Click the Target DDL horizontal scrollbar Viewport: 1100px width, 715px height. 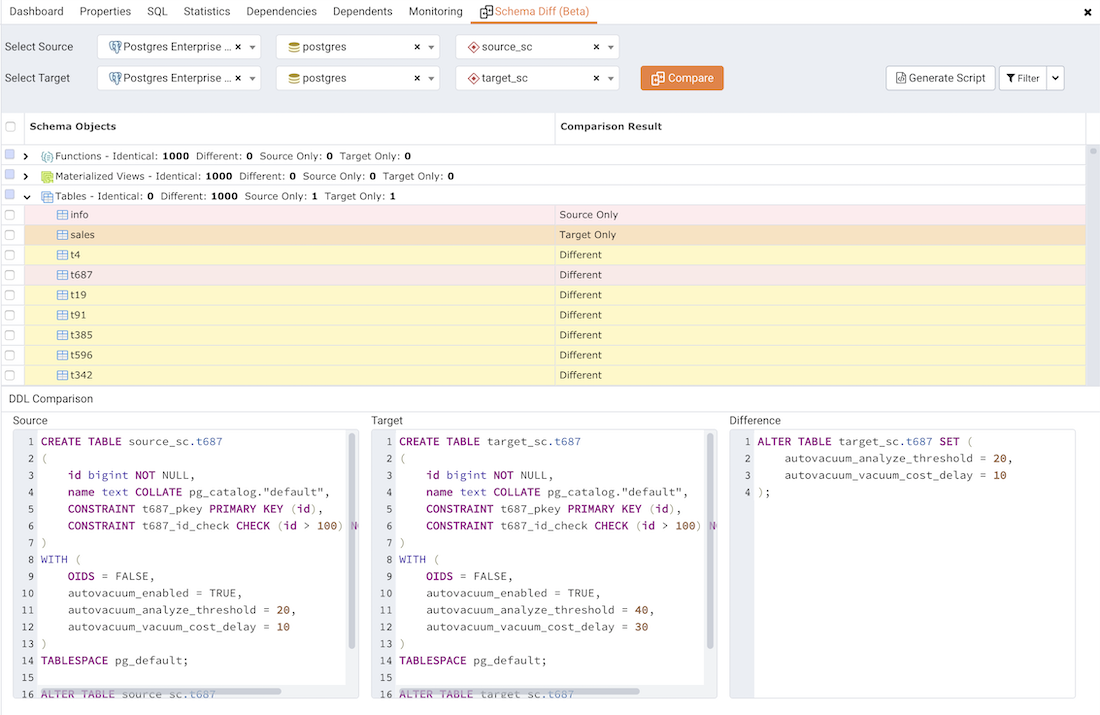click(x=519, y=692)
